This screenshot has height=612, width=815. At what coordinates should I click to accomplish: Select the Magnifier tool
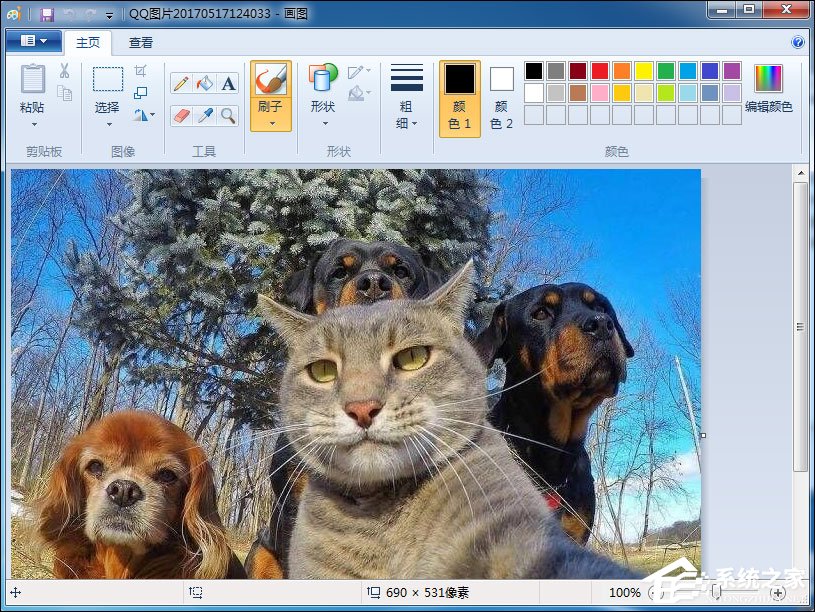coord(228,115)
